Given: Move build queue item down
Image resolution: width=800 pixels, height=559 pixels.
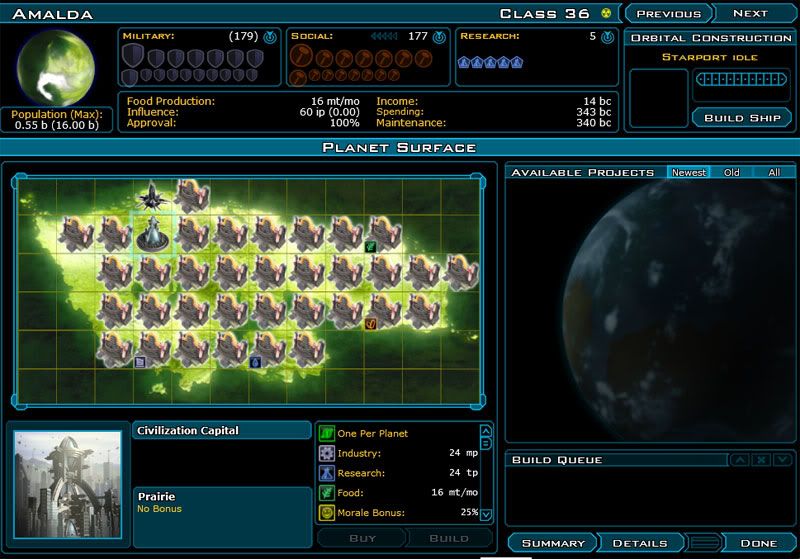Looking at the screenshot, I should coord(782,460).
